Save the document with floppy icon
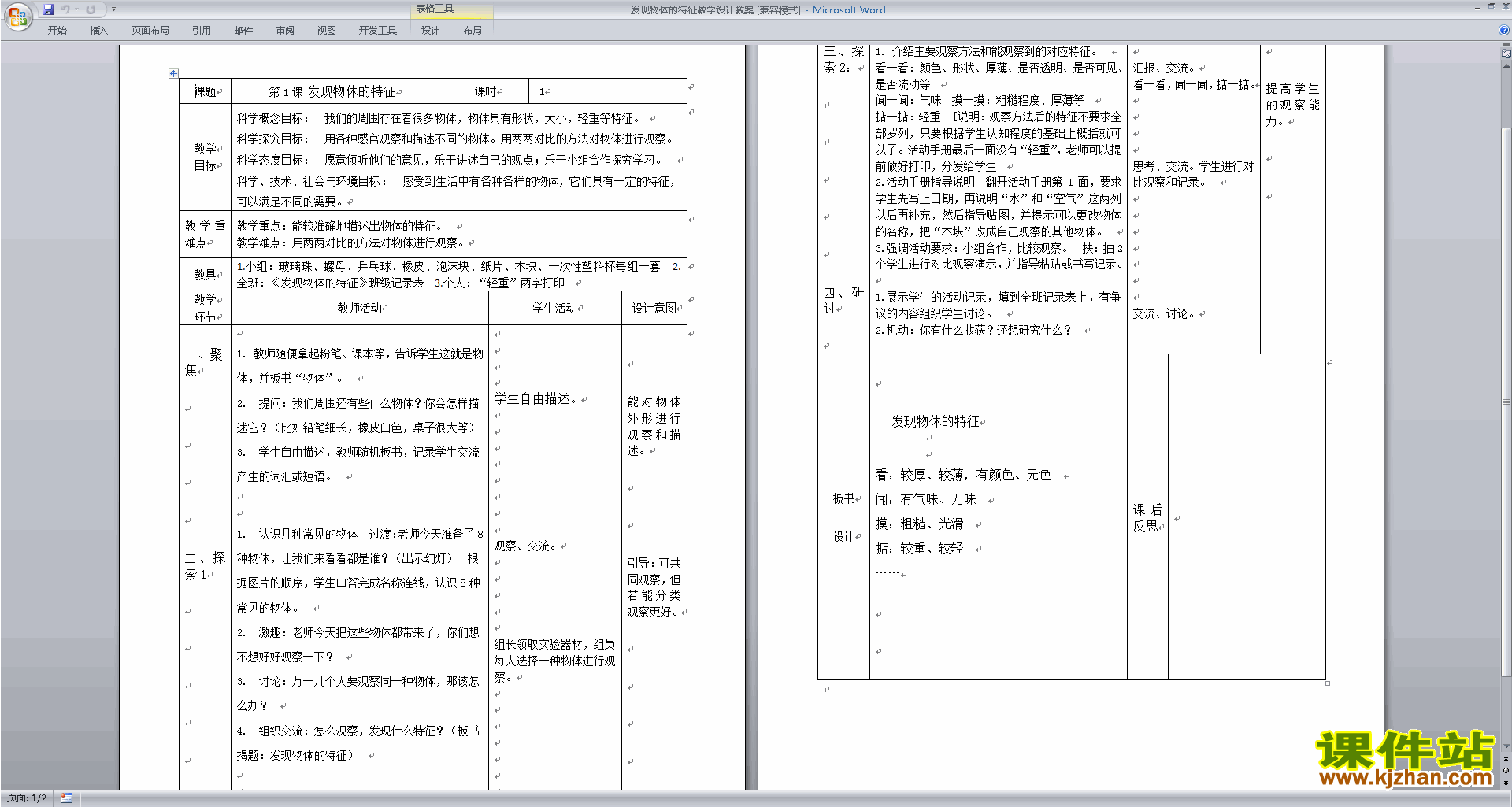1512x807 pixels. tap(48, 9)
